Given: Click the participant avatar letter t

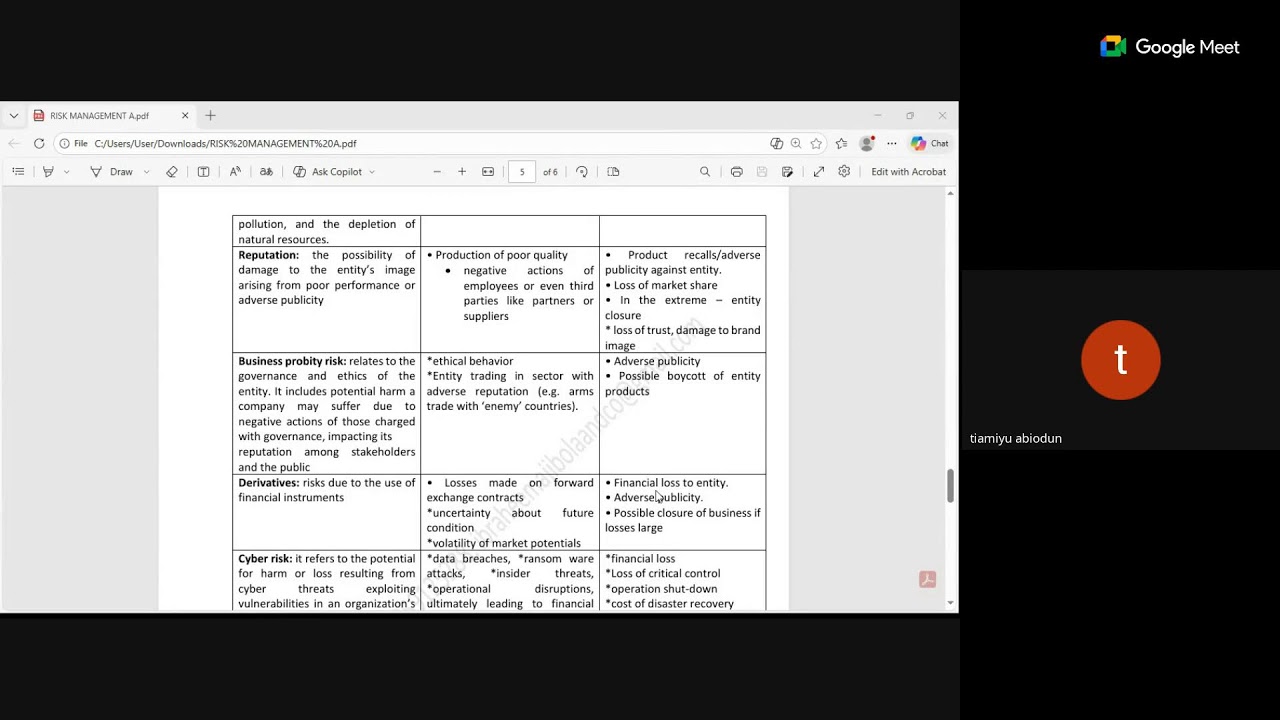Looking at the screenshot, I should click(x=1121, y=360).
